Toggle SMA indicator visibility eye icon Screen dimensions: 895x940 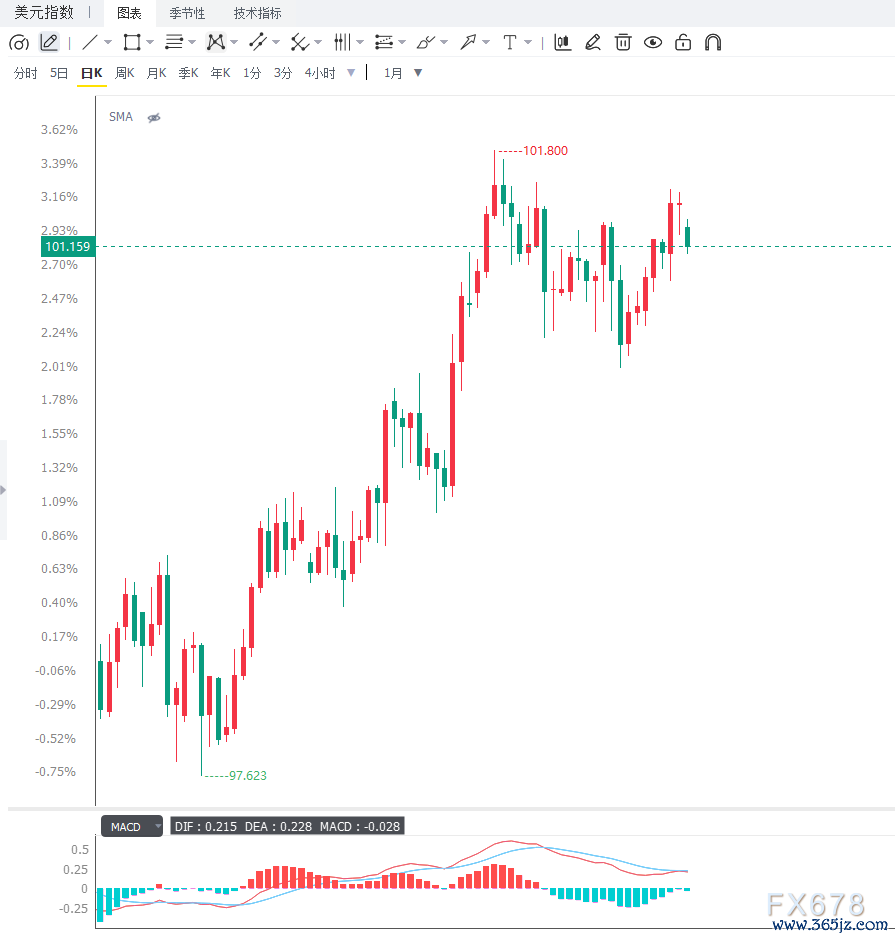coord(154,118)
